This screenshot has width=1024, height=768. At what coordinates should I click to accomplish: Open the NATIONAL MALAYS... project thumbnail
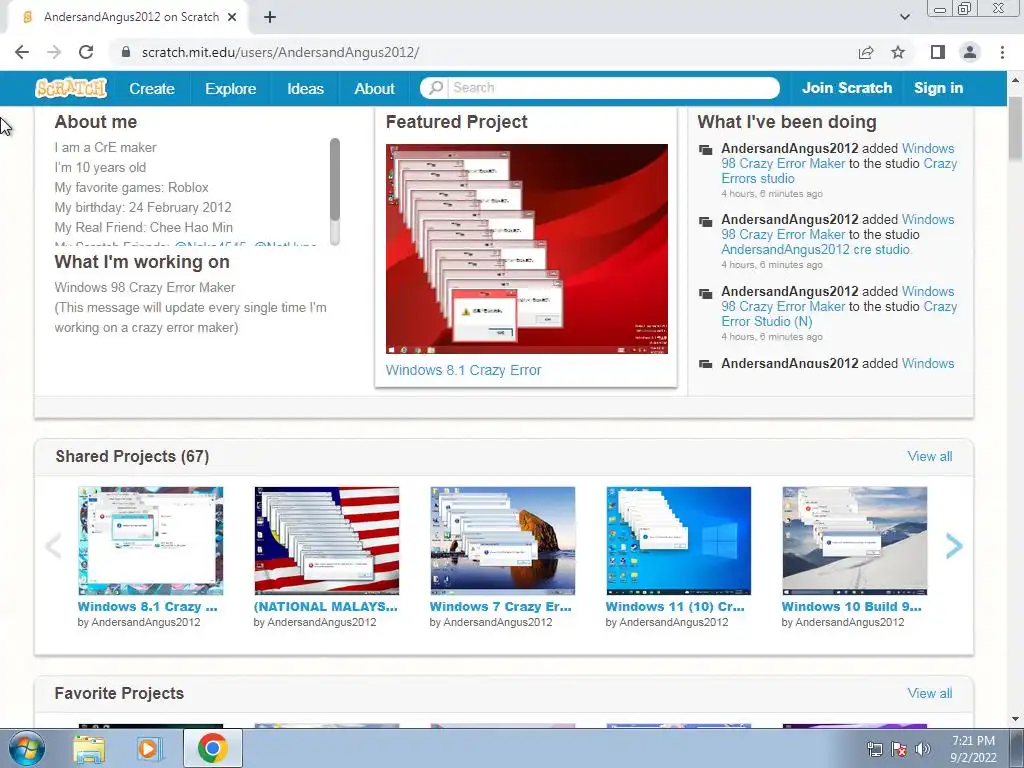coord(327,540)
